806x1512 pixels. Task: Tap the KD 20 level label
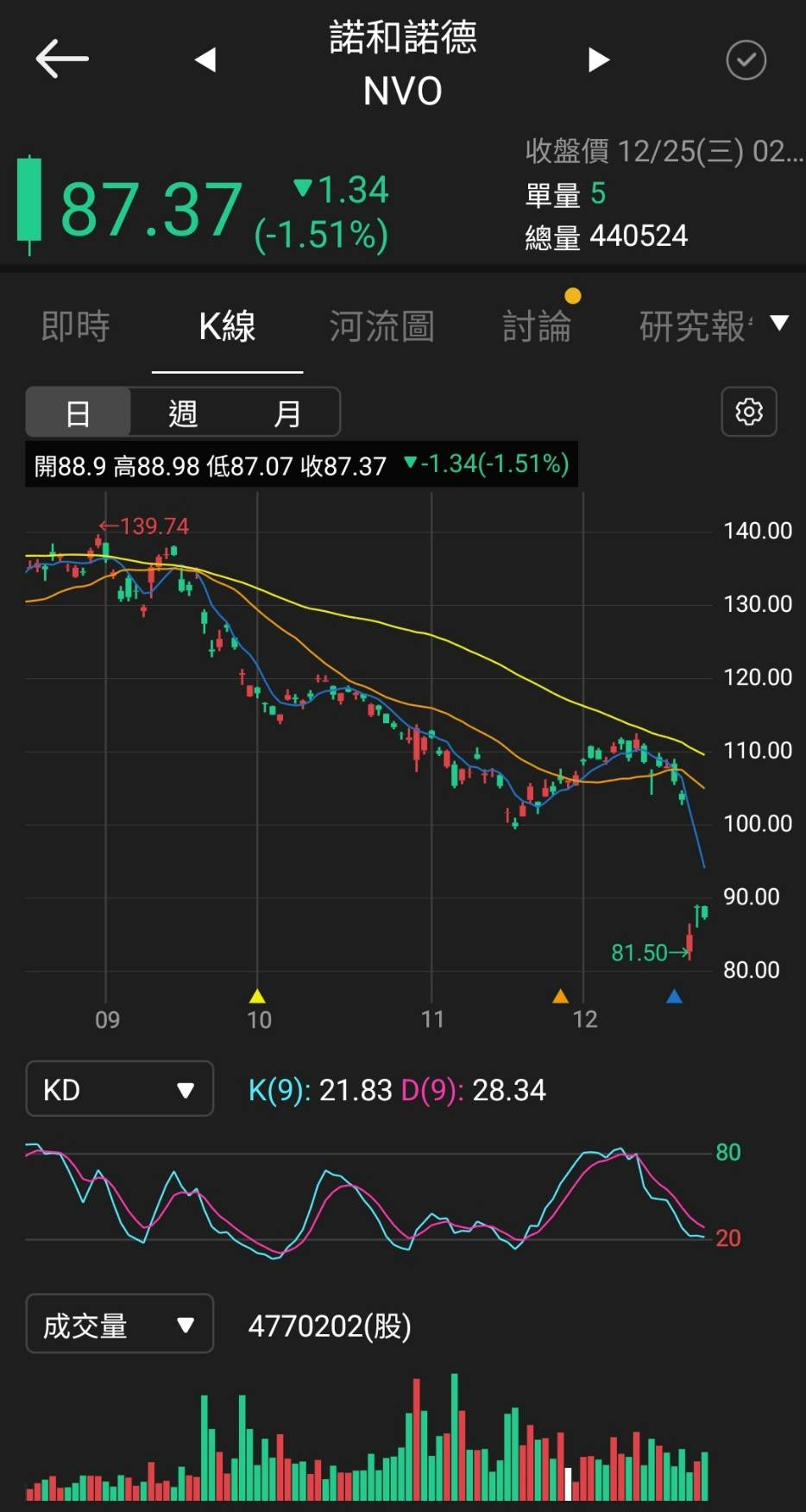pos(728,1238)
